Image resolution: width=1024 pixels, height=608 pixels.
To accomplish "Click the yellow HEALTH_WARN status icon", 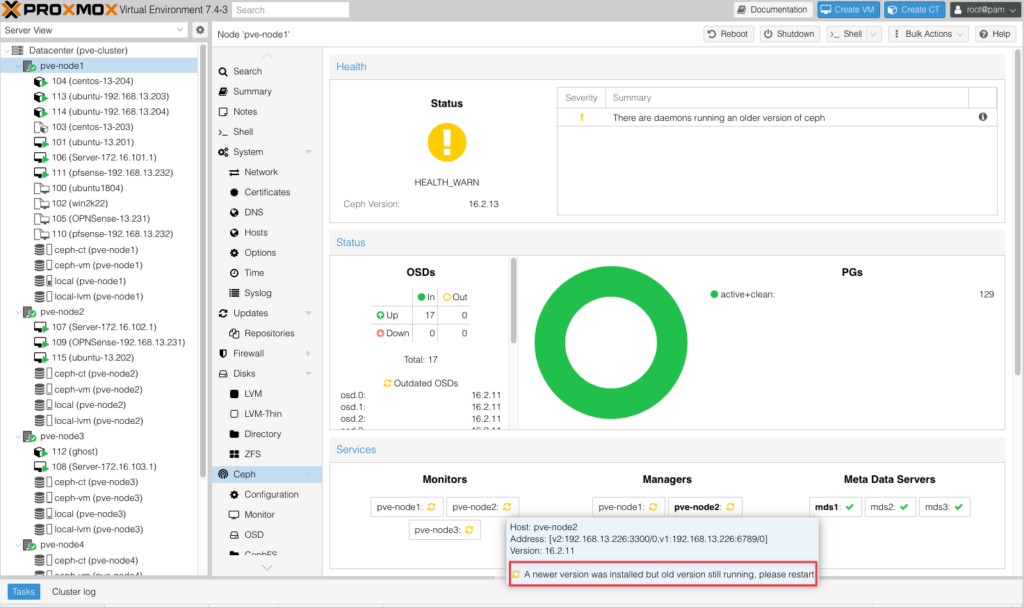I will [447, 142].
